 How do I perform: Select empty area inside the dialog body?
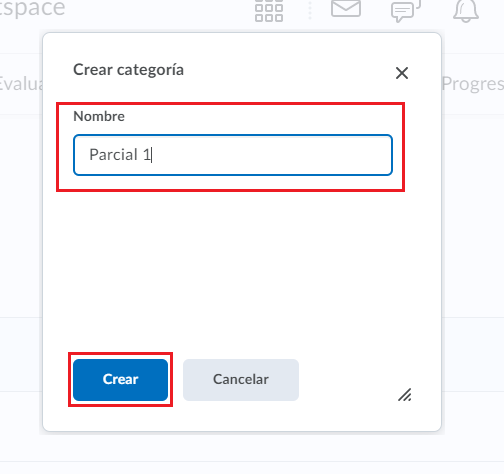(242, 267)
